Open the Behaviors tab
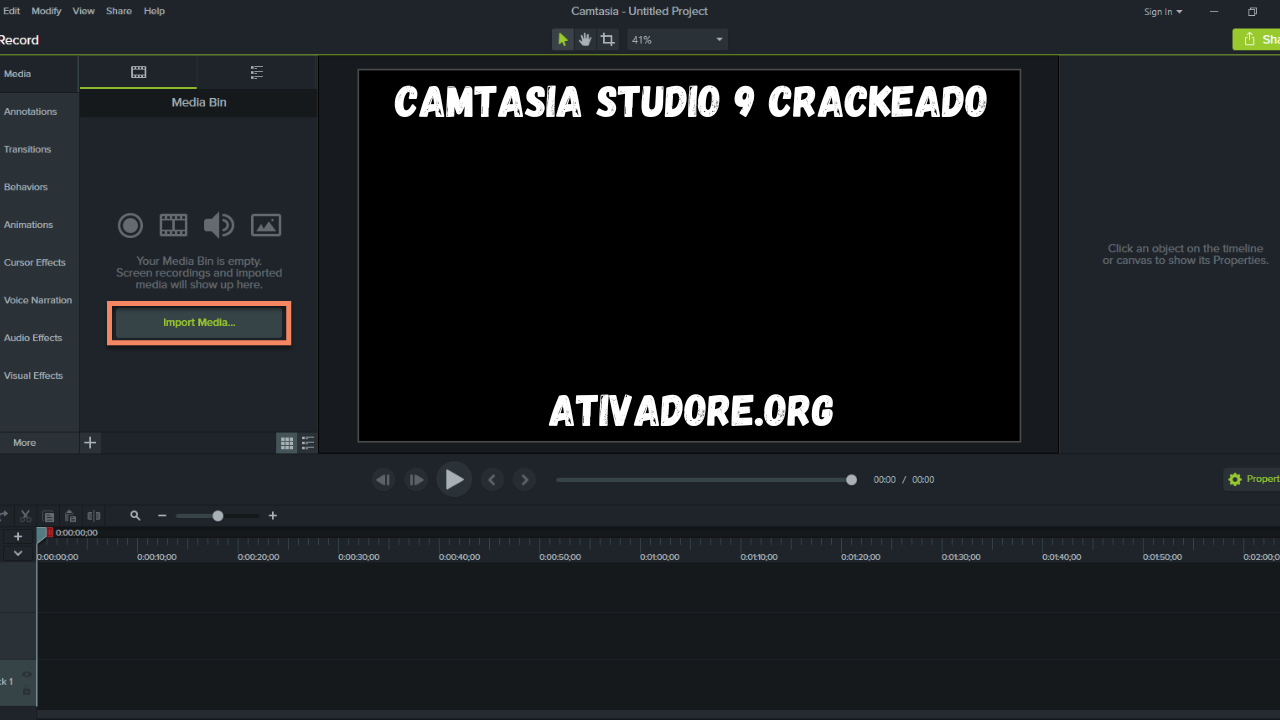 pyautogui.click(x=39, y=187)
